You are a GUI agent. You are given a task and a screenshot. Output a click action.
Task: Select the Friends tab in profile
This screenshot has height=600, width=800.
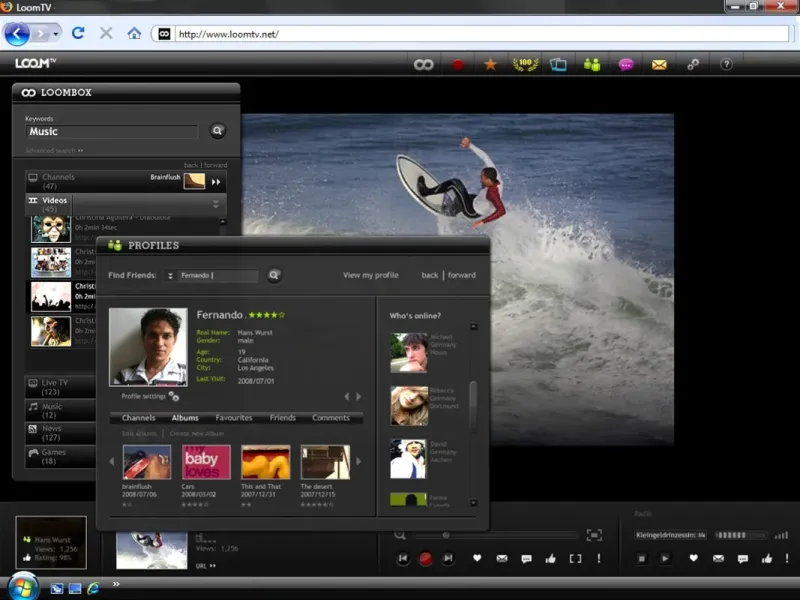point(283,418)
